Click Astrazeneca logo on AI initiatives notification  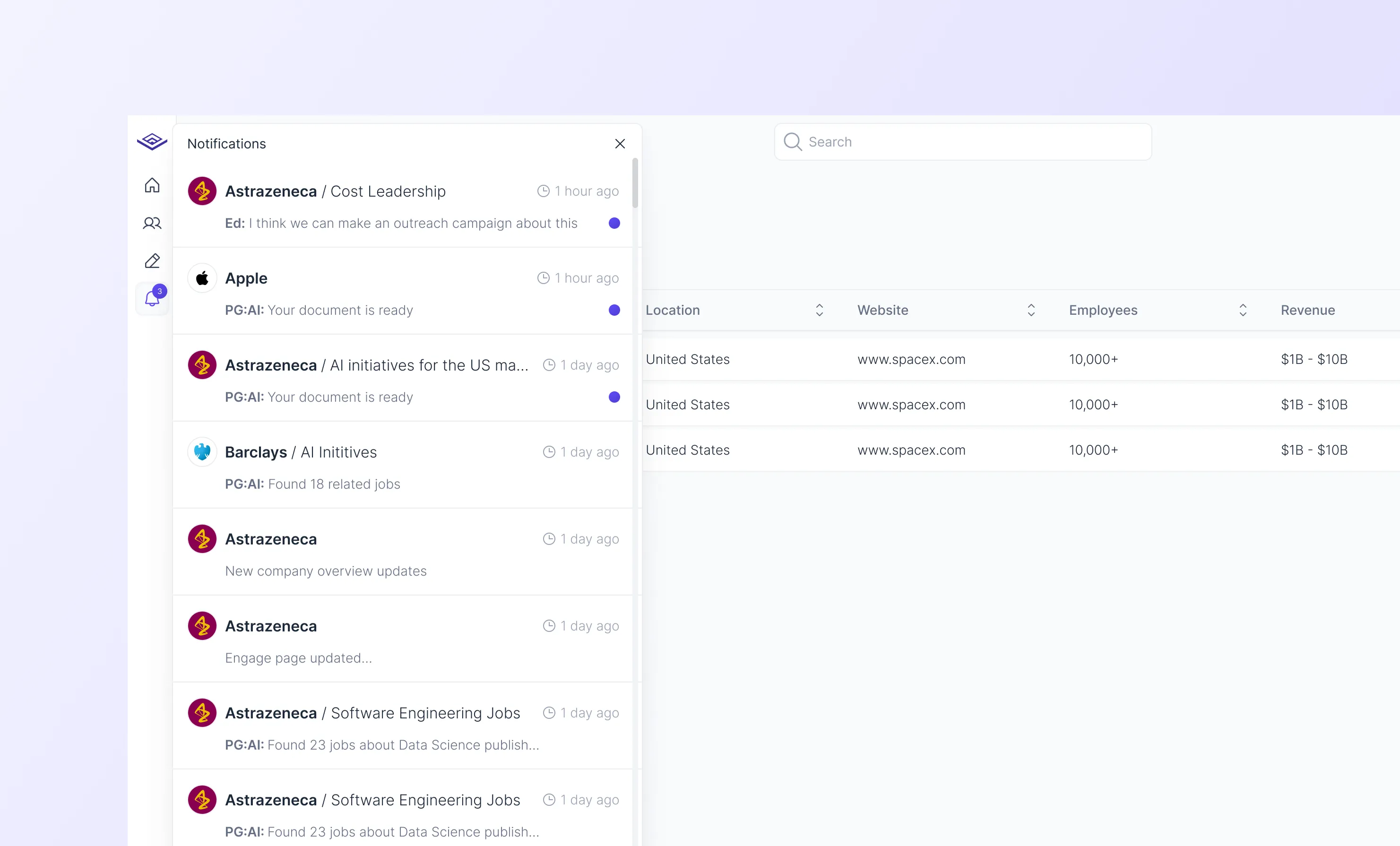(202, 365)
